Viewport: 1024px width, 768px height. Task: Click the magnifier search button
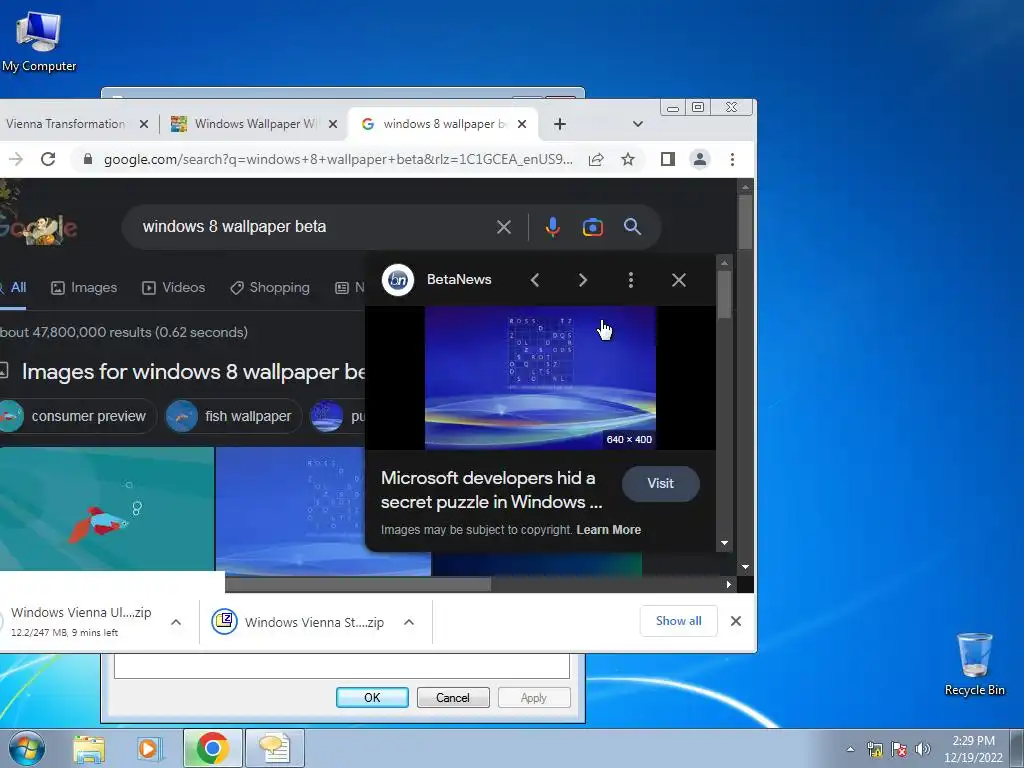[632, 227]
